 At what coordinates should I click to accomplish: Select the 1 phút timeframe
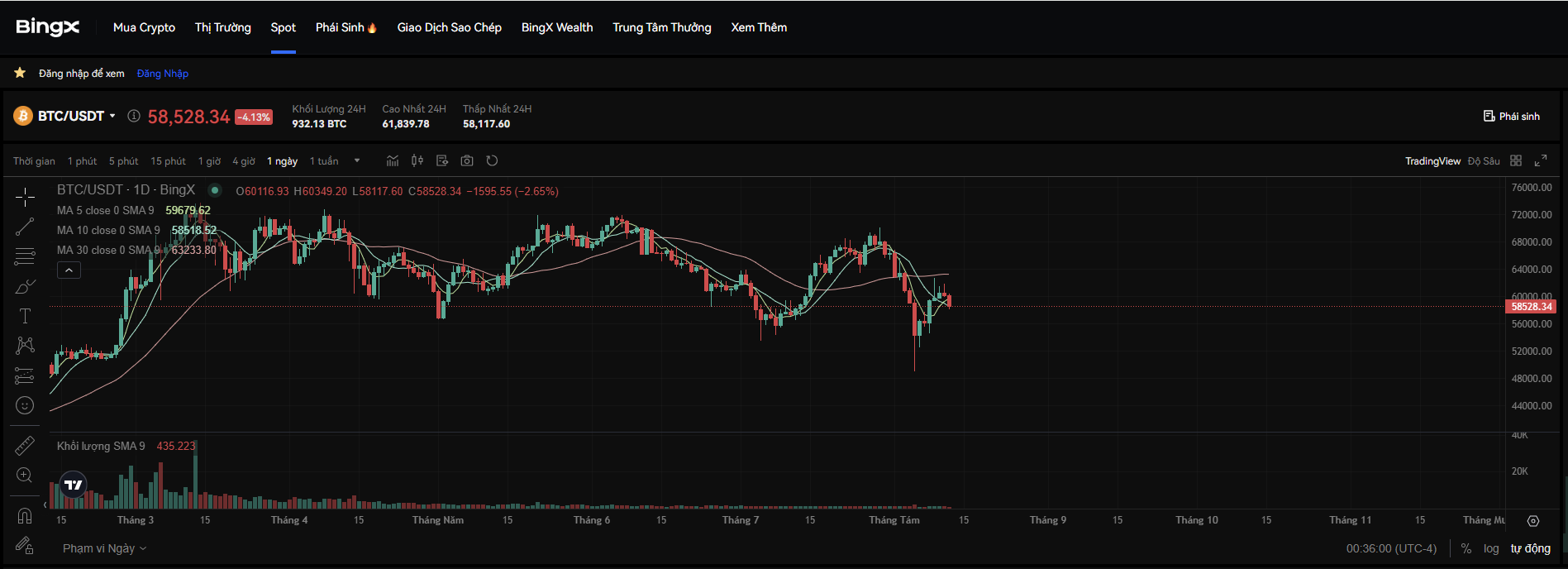click(x=82, y=161)
